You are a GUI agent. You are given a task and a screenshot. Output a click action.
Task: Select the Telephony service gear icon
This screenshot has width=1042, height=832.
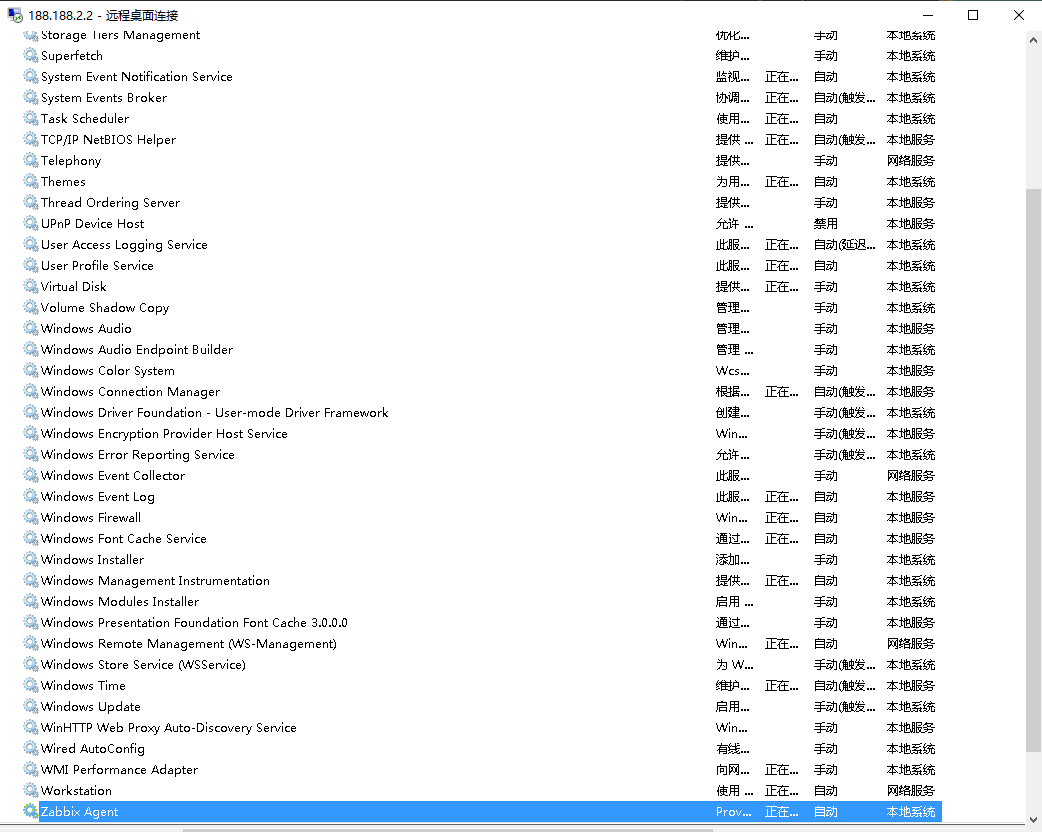point(31,160)
